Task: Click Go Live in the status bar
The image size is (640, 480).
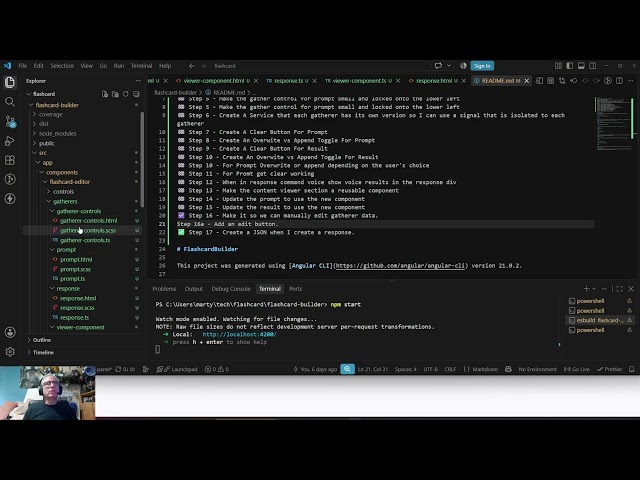Action: point(577,369)
